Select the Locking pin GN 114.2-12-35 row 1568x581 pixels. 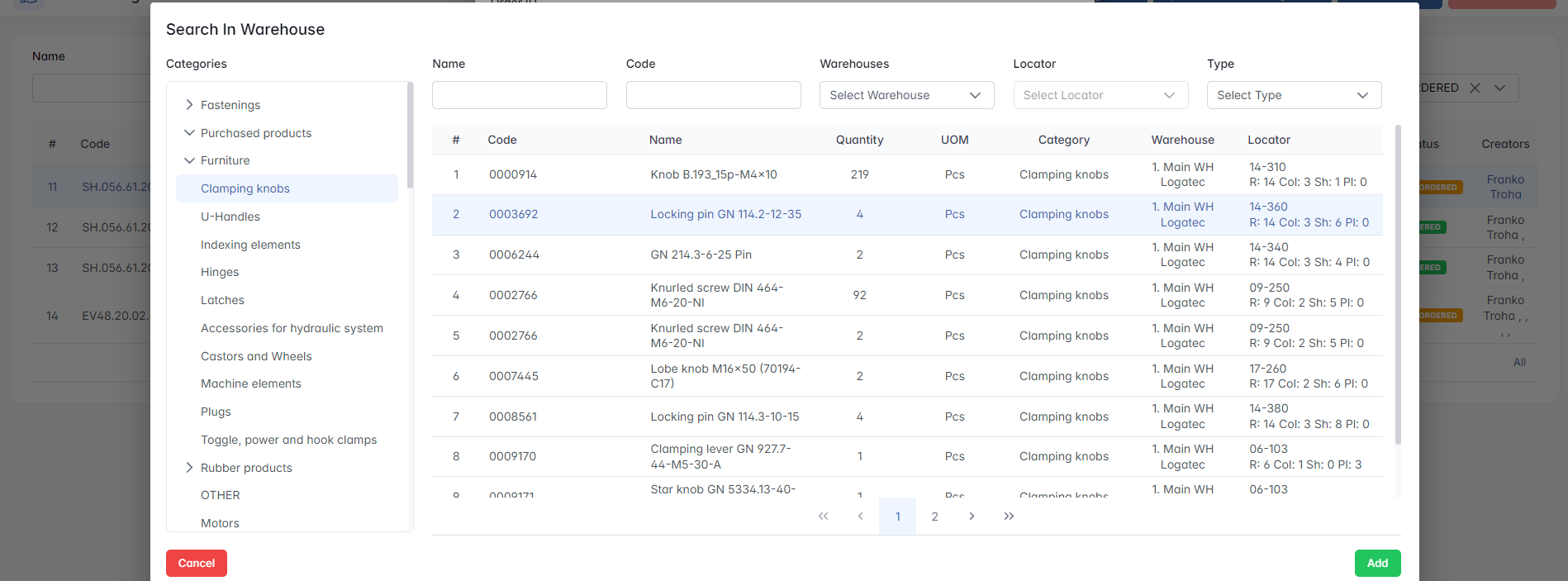[725, 215]
